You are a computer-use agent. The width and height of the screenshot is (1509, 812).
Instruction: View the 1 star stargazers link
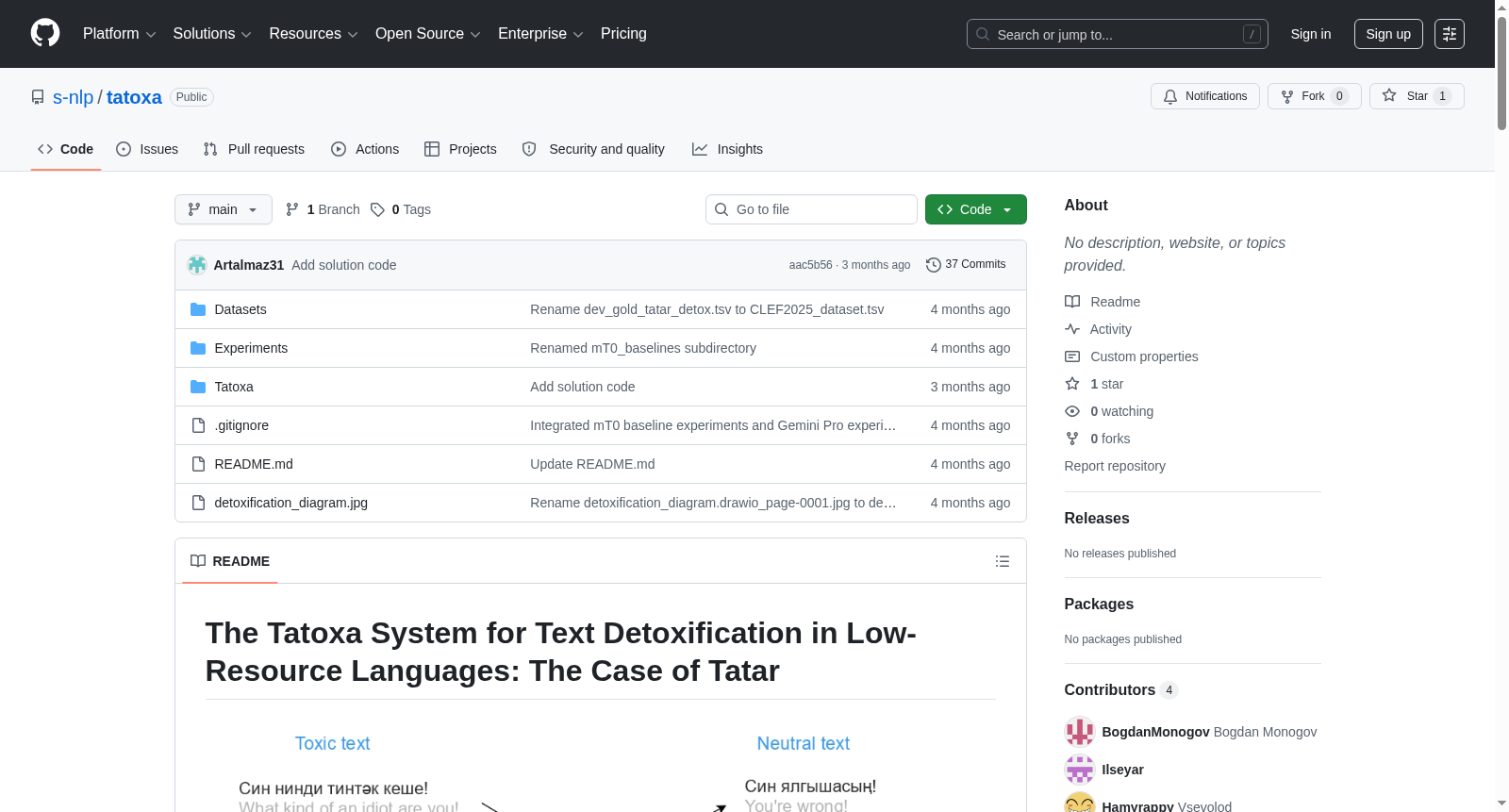[x=1094, y=384]
